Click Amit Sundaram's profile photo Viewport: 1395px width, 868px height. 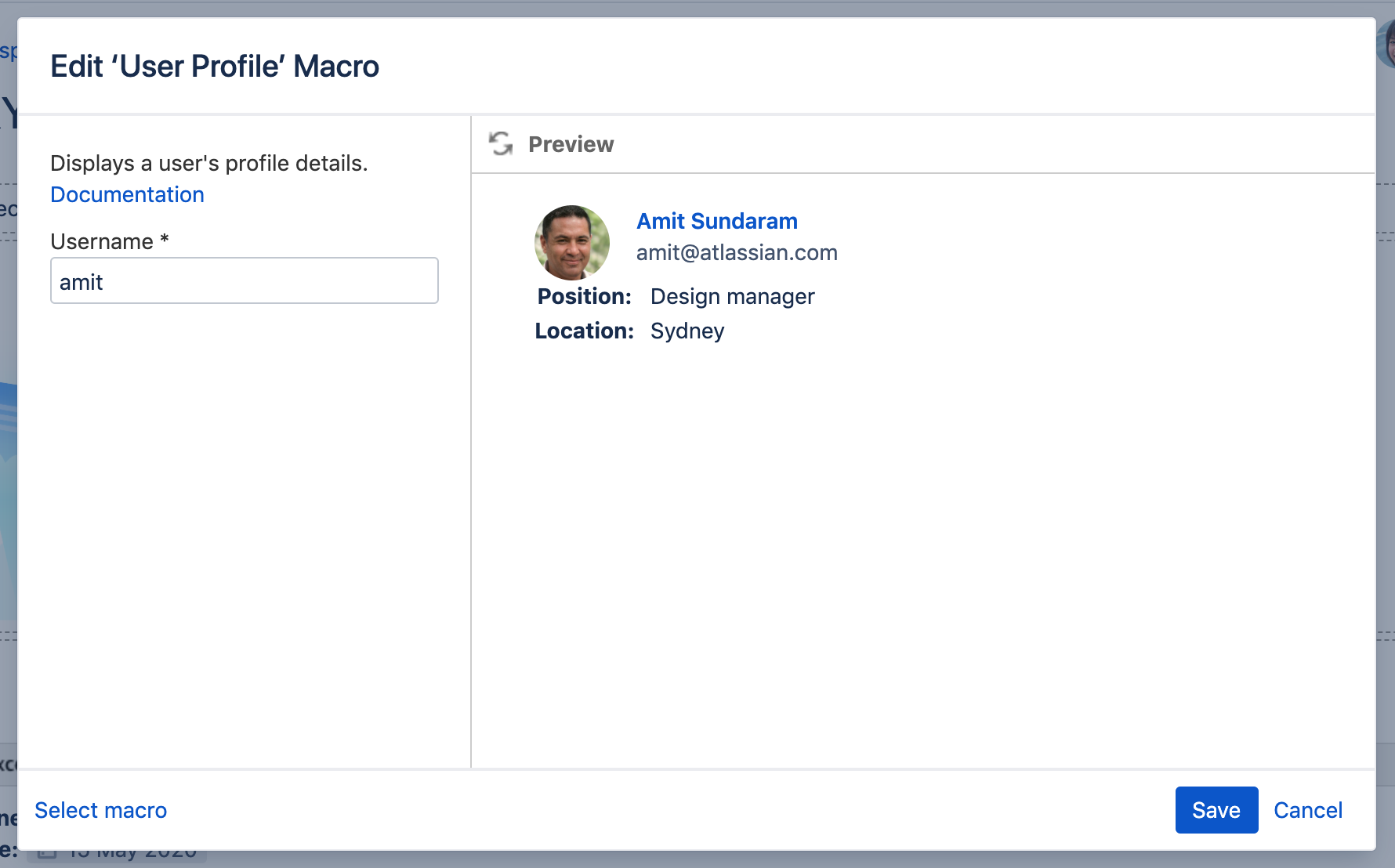572,243
